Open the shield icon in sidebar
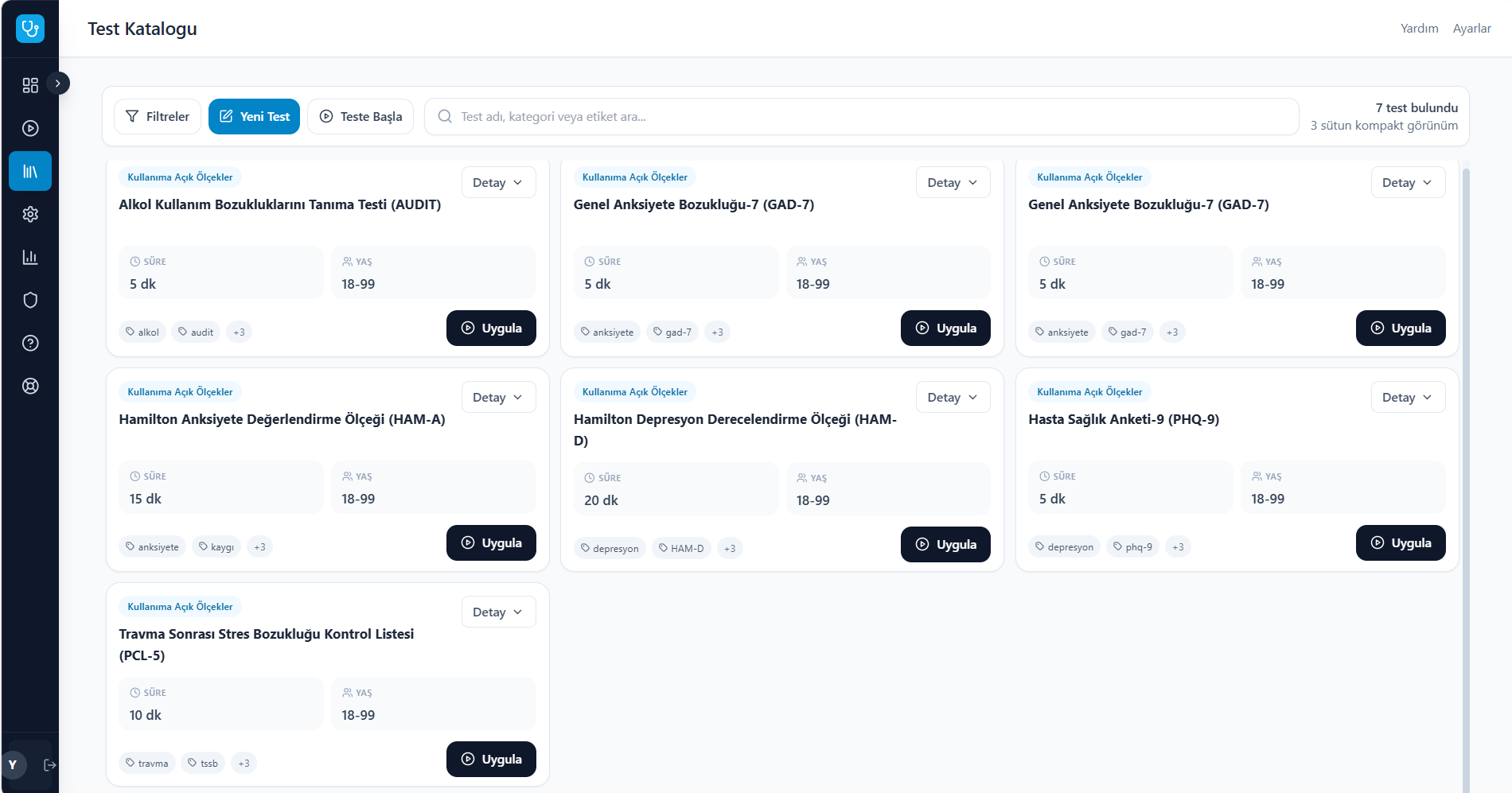Screen dimensions: 1512x793 (30, 300)
